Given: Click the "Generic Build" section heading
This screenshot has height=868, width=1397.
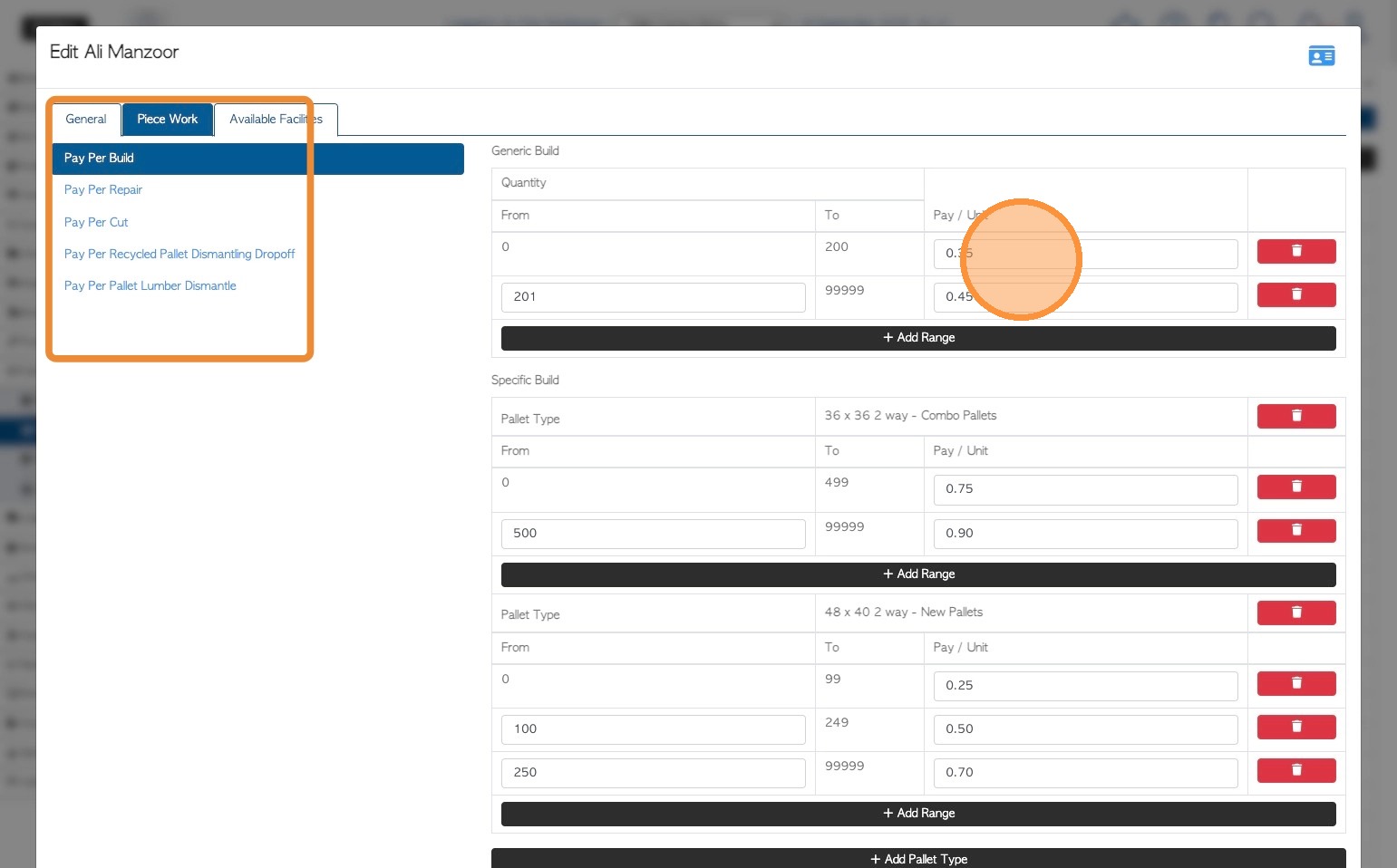Looking at the screenshot, I should click(x=525, y=151).
